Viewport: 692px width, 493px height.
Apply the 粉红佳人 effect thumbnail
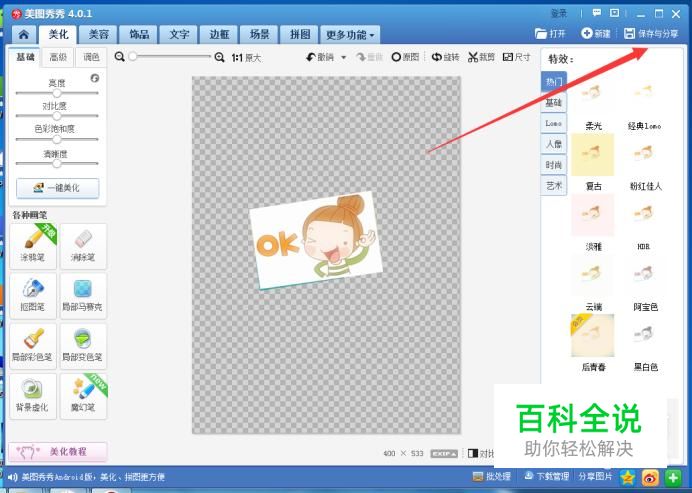tap(644, 155)
